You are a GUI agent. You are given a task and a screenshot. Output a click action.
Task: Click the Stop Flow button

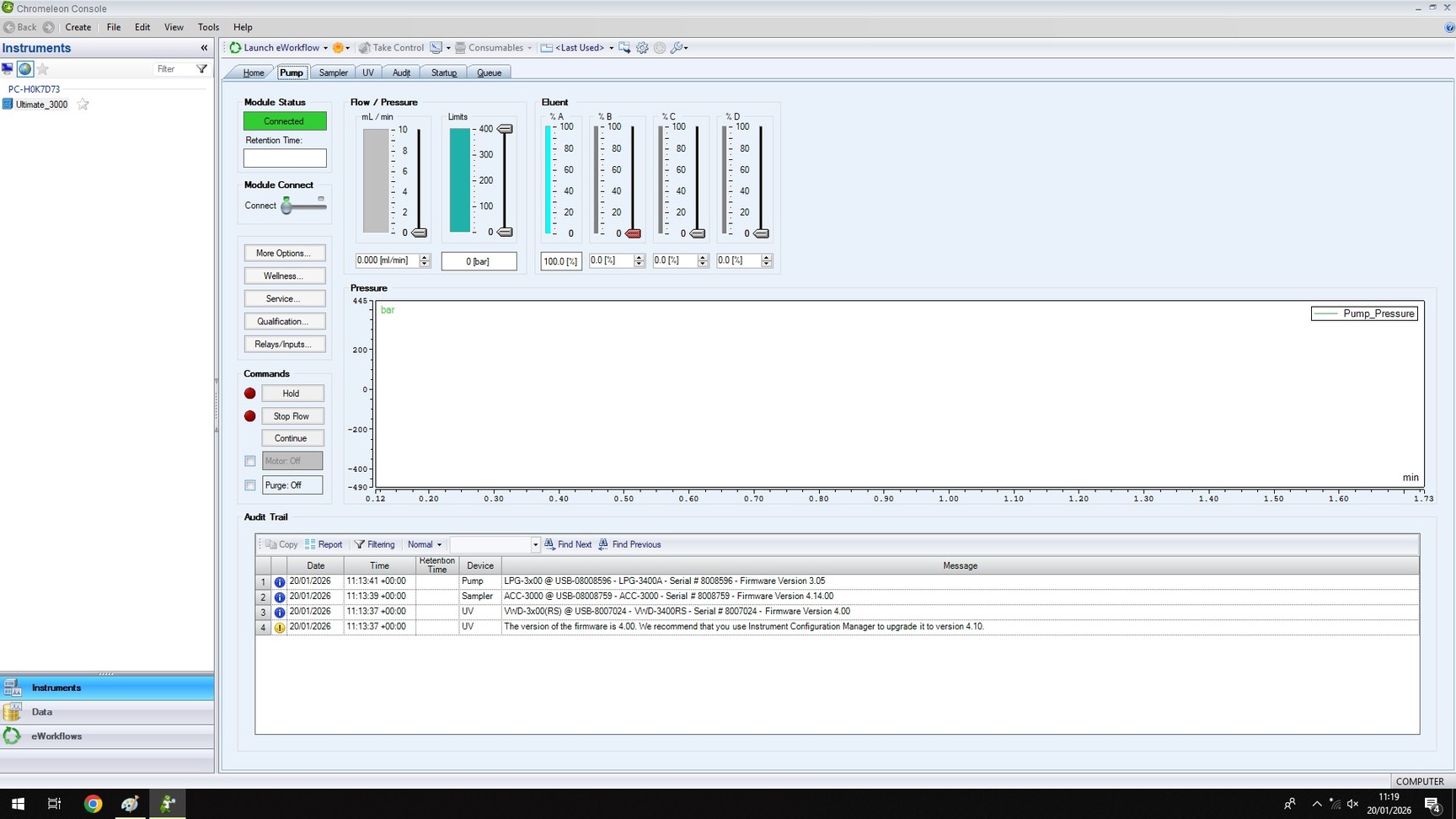pos(292,415)
